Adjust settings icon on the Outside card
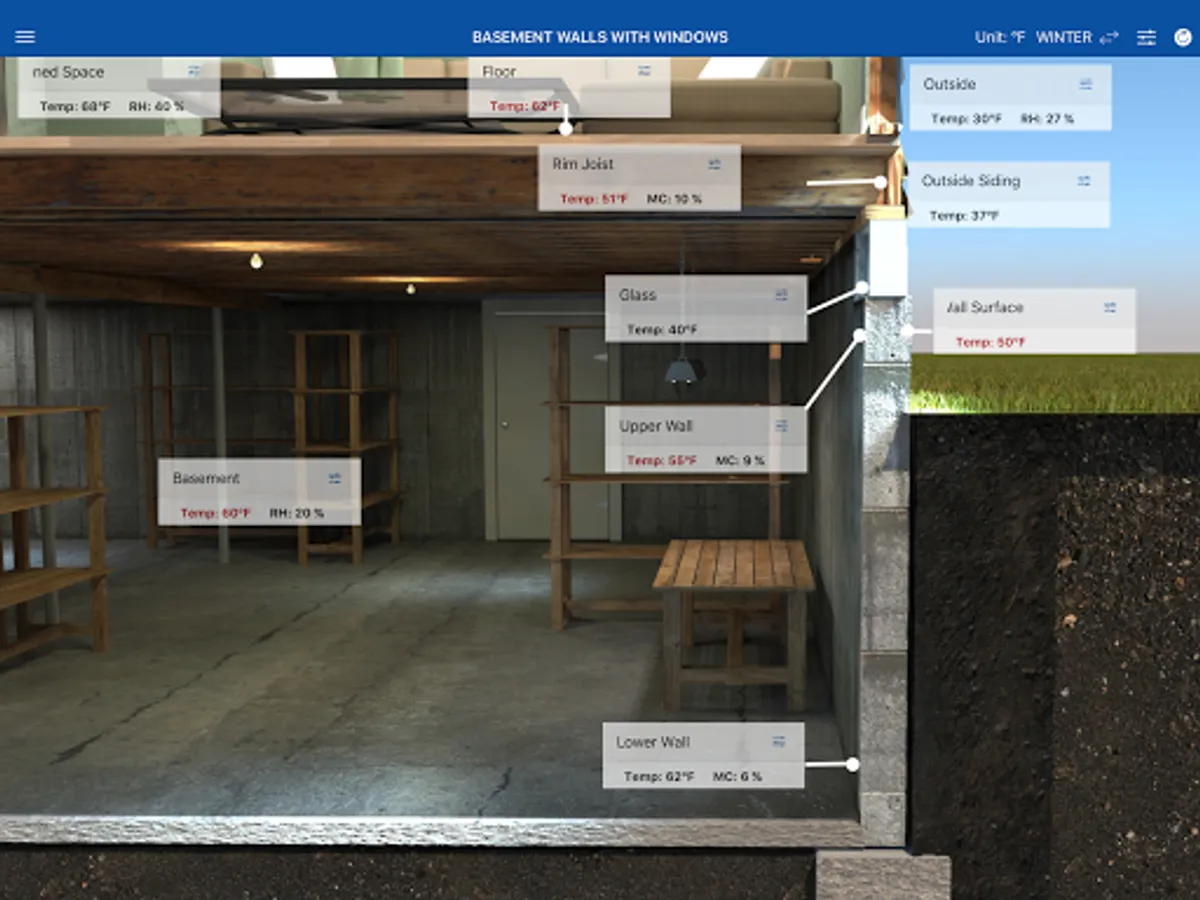This screenshot has height=900, width=1200. [1086, 84]
